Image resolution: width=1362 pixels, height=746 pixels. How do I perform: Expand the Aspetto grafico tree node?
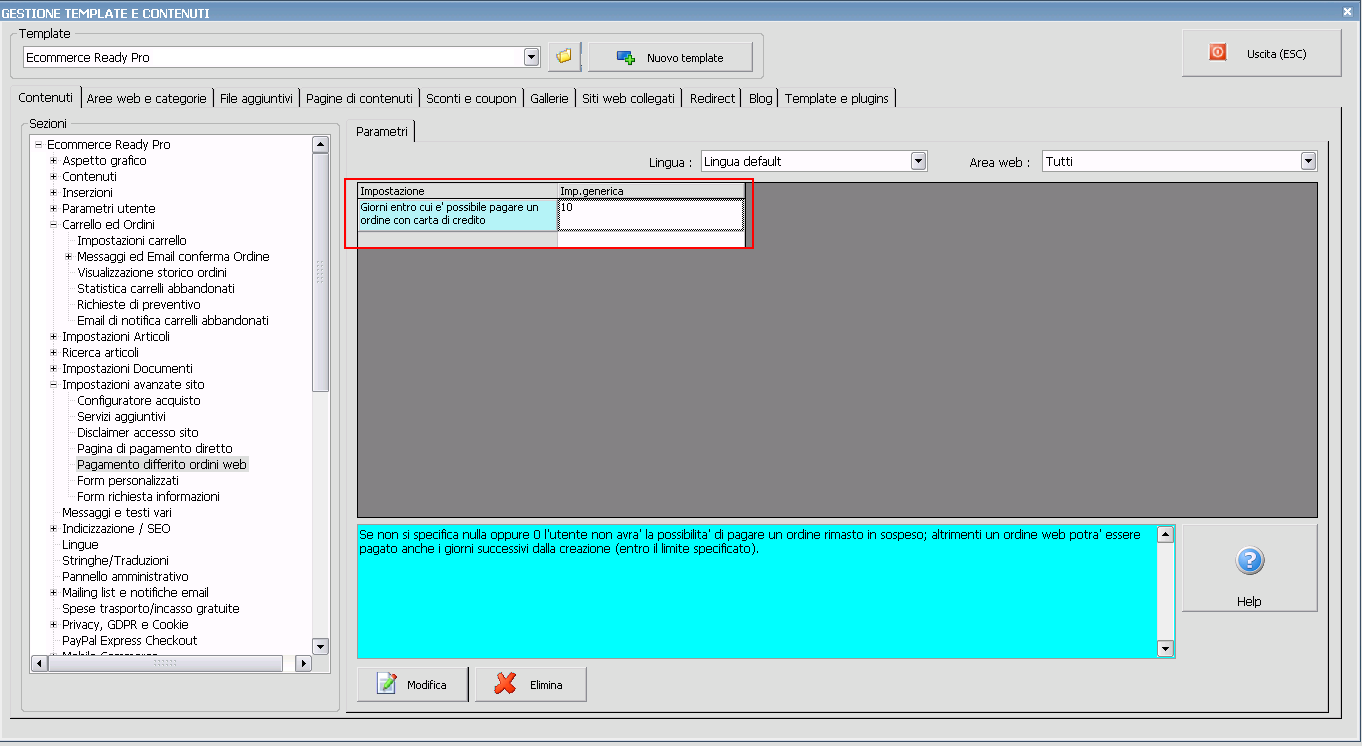click(x=53, y=161)
